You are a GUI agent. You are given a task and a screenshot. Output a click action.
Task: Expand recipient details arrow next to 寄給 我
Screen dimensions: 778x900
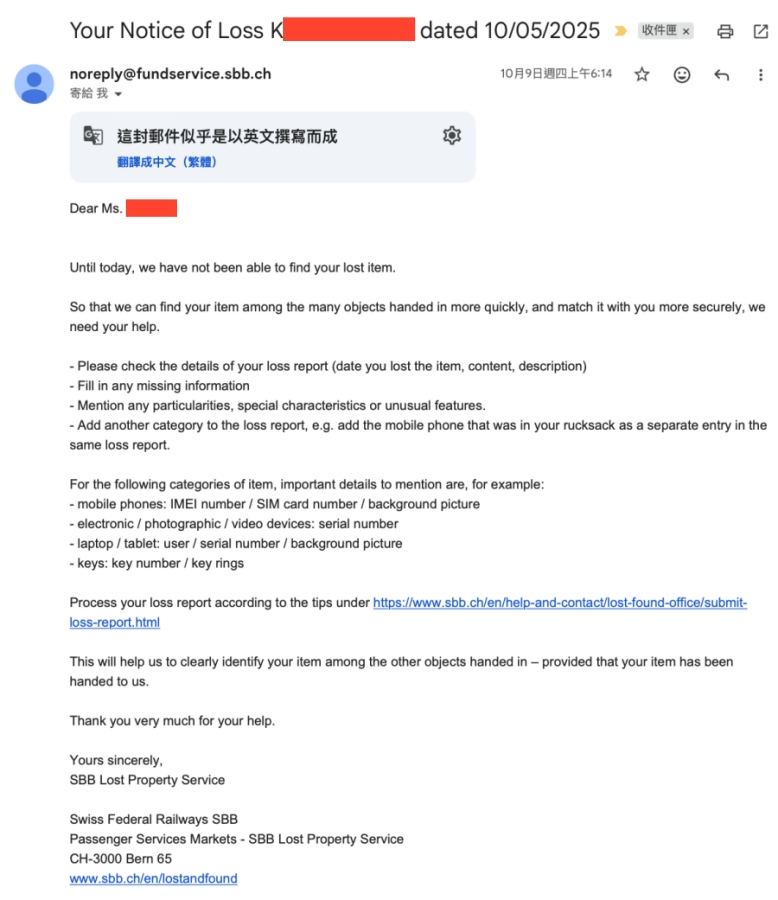click(x=118, y=94)
